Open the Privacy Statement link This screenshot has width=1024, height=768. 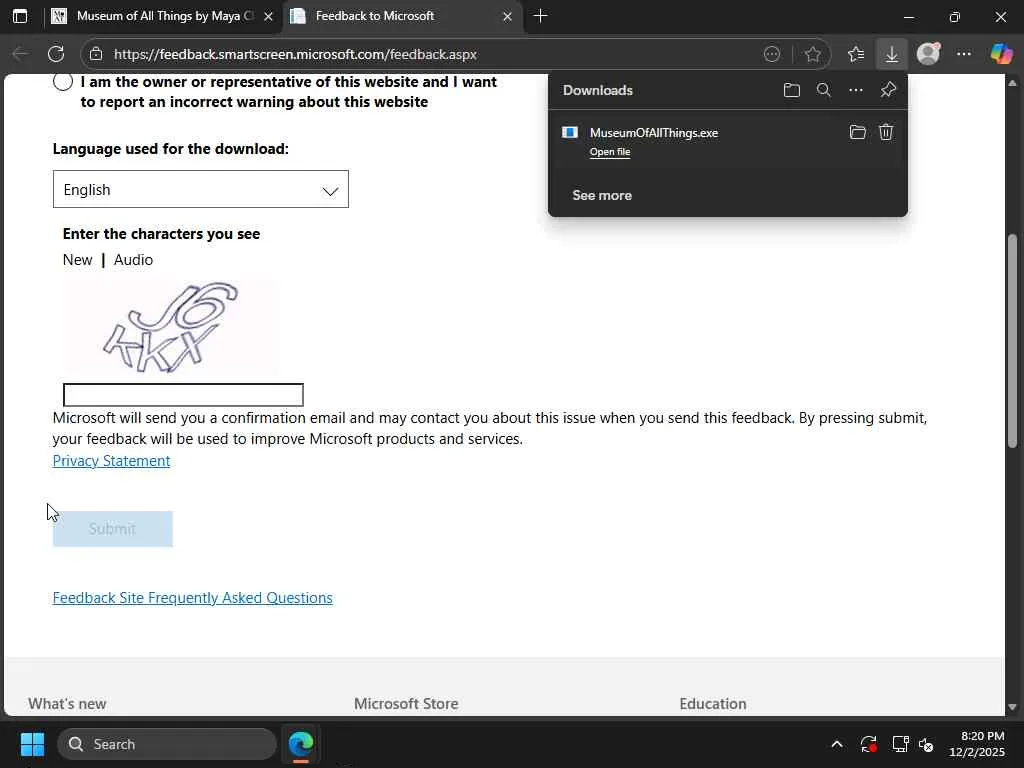click(x=111, y=461)
